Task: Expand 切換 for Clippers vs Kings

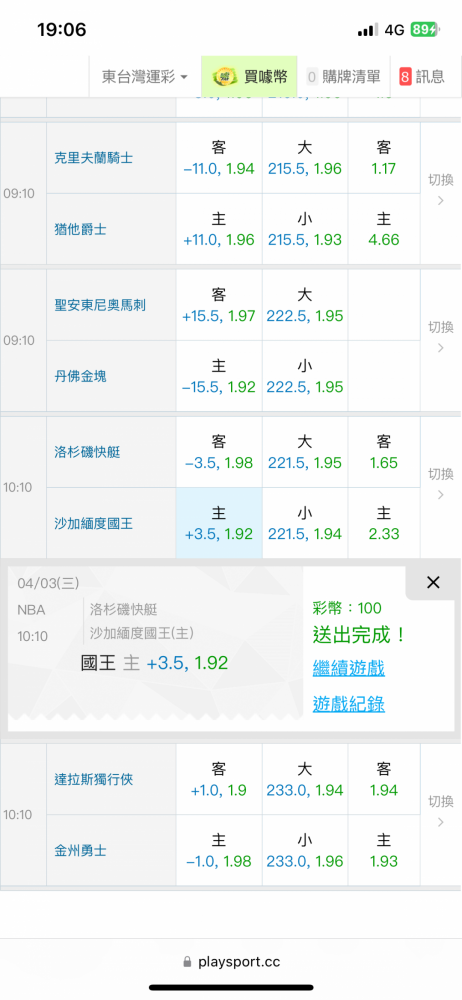Action: click(x=440, y=485)
